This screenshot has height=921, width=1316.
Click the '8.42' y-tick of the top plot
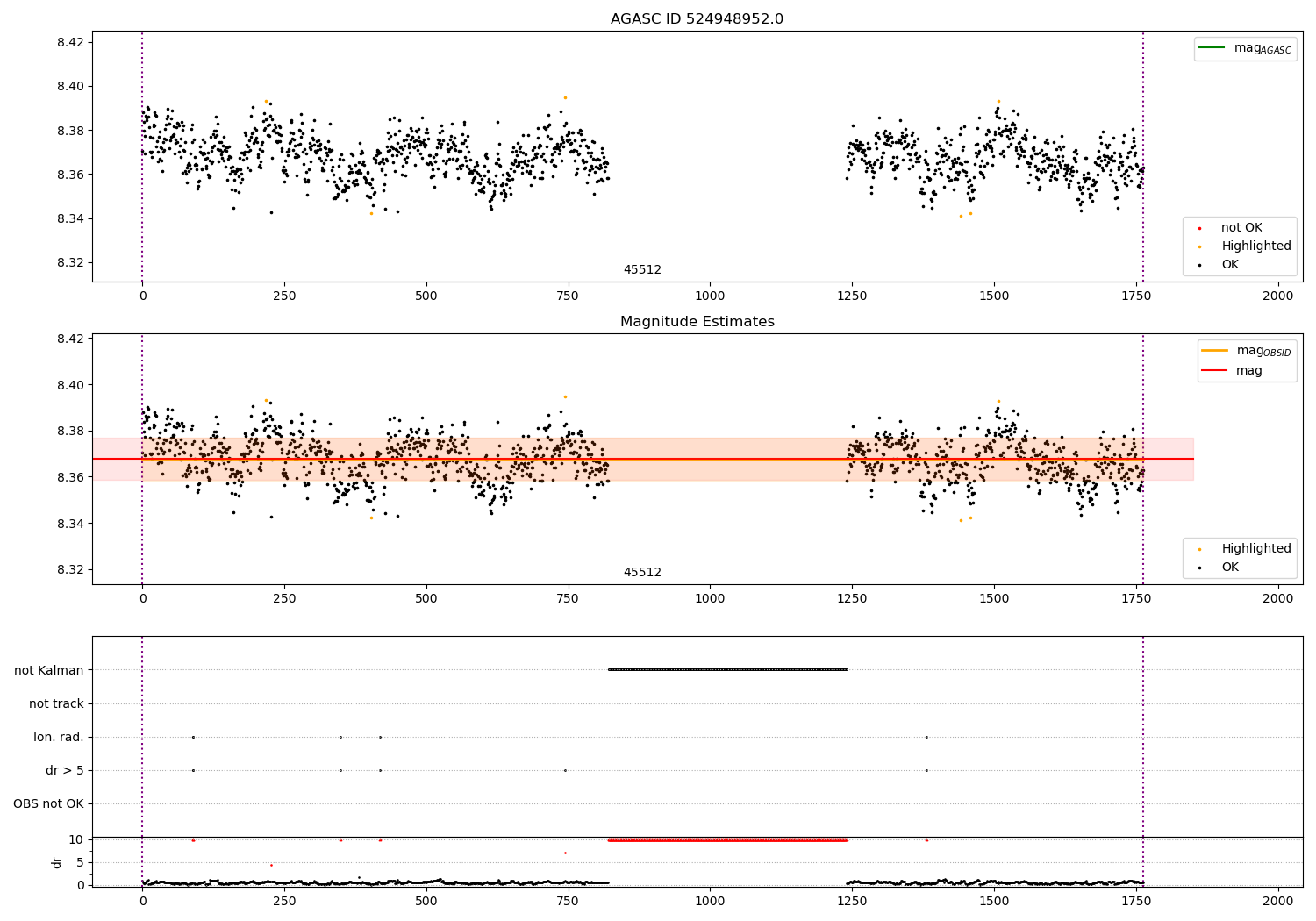[72, 42]
